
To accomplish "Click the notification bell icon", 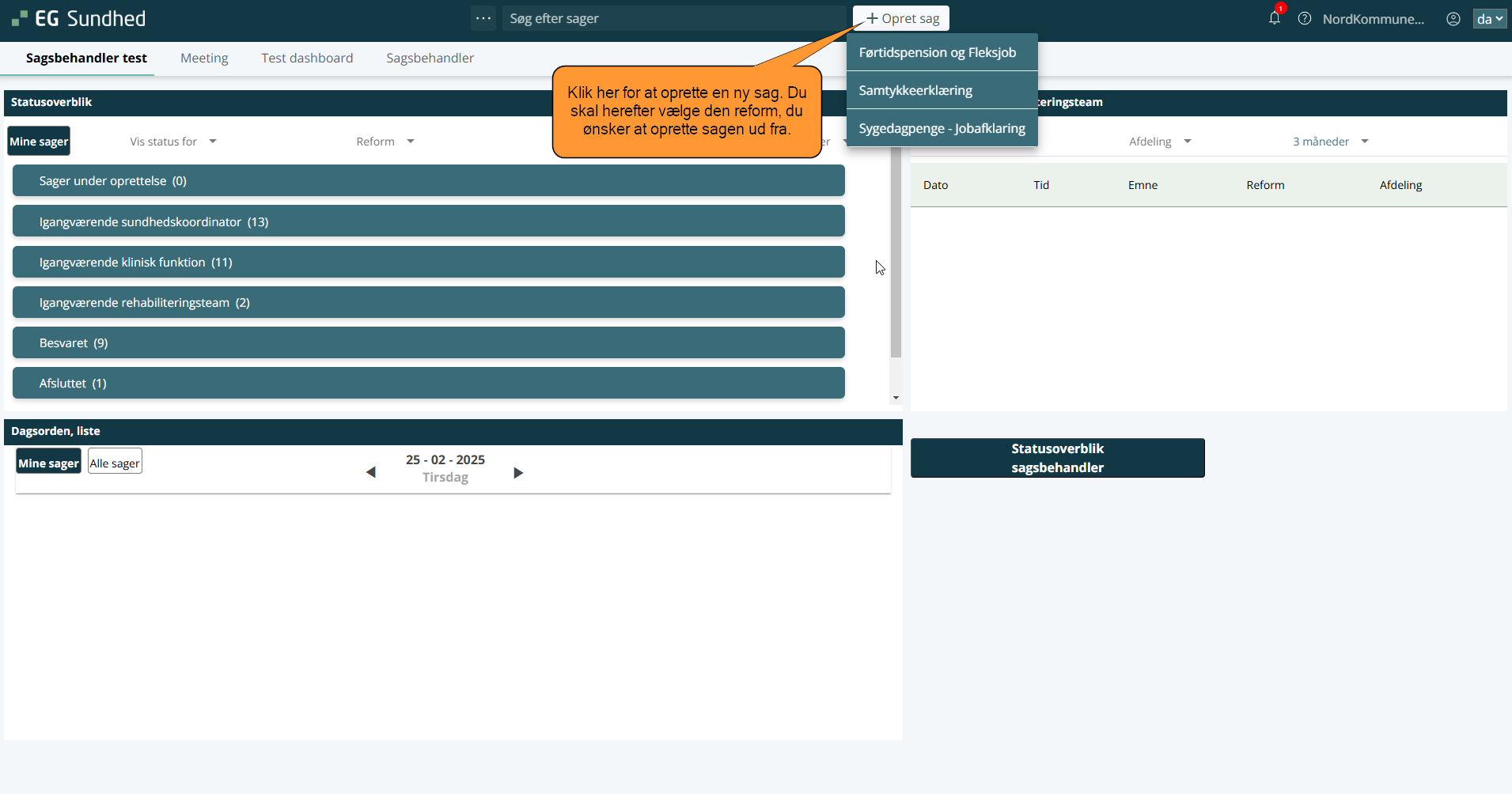I will tap(1274, 18).
